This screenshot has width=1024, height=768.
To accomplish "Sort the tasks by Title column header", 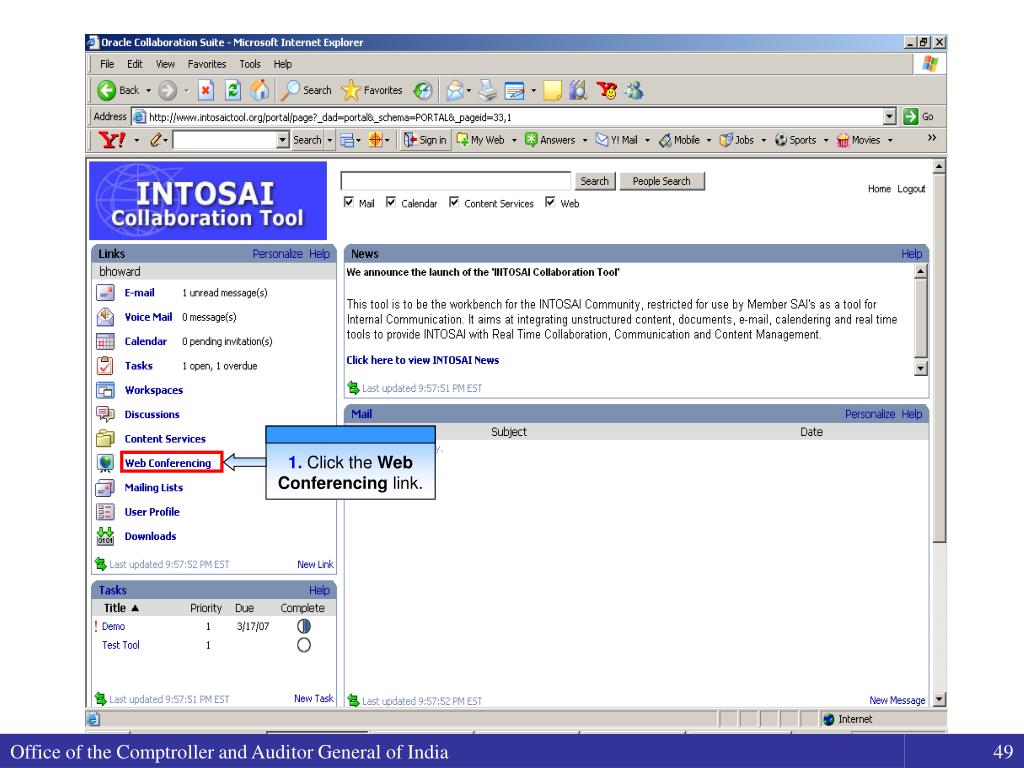I will (121, 608).
